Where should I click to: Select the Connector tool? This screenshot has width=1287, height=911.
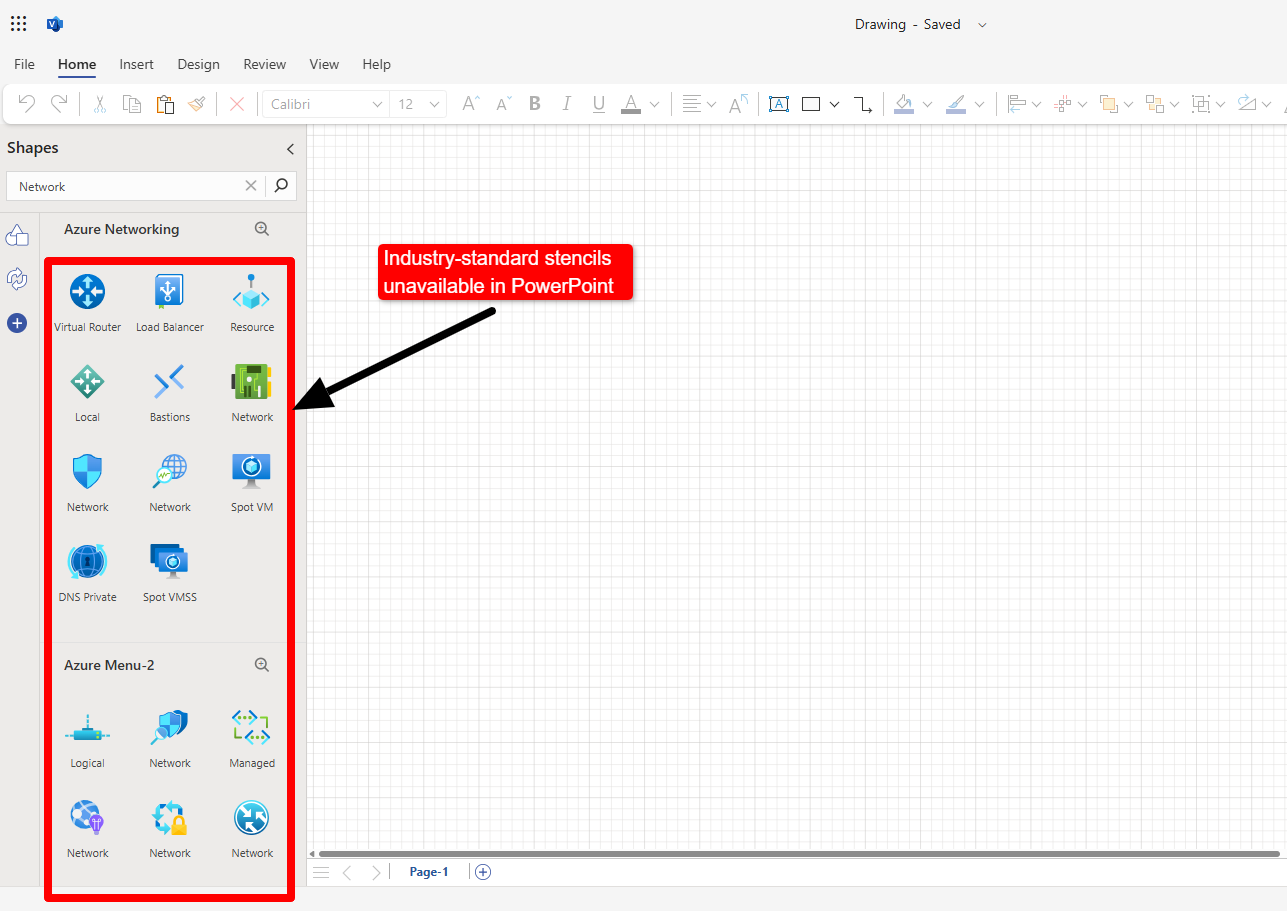coord(863,104)
